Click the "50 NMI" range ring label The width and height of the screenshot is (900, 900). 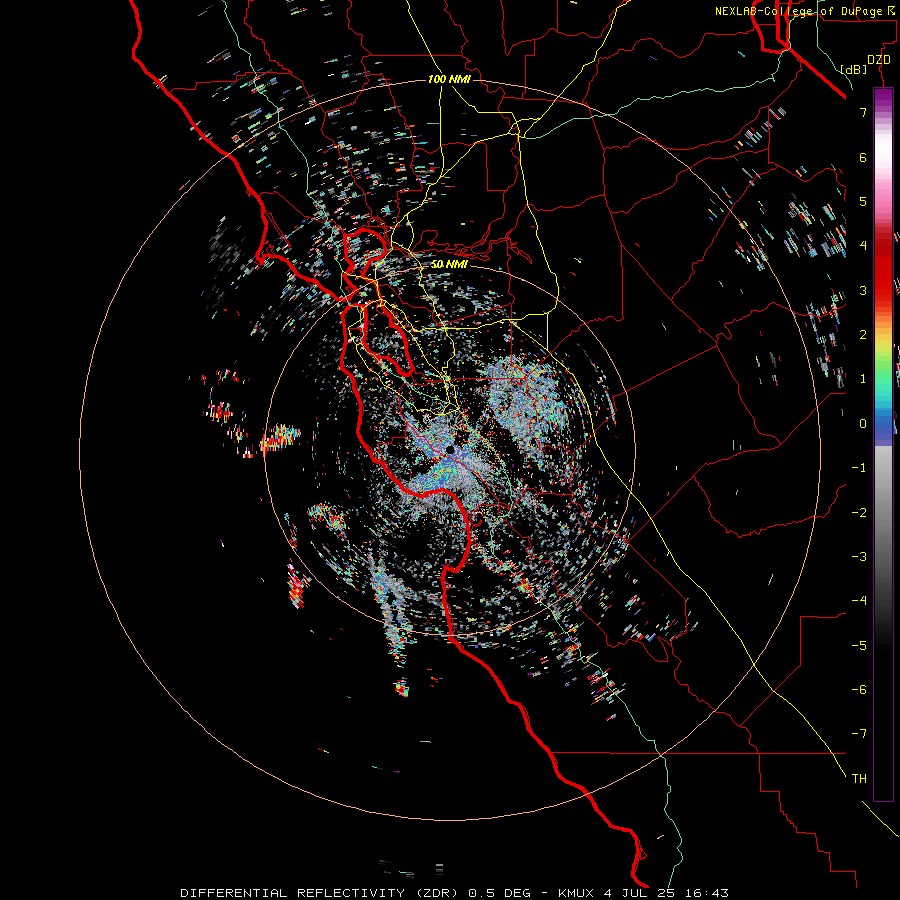coord(449,264)
